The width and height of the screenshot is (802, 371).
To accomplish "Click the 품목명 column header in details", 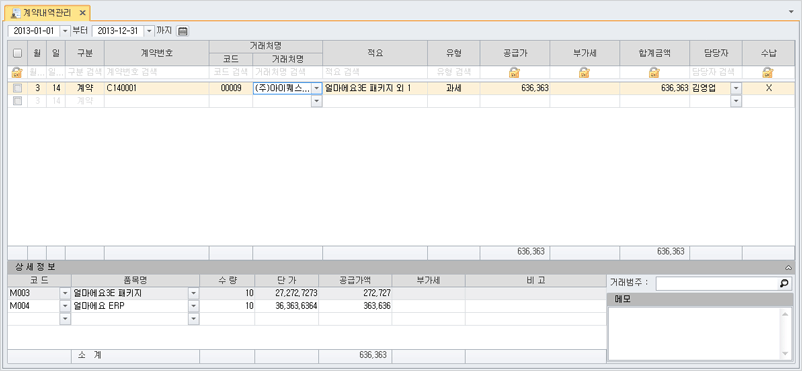I will pyautogui.click(x=136, y=280).
